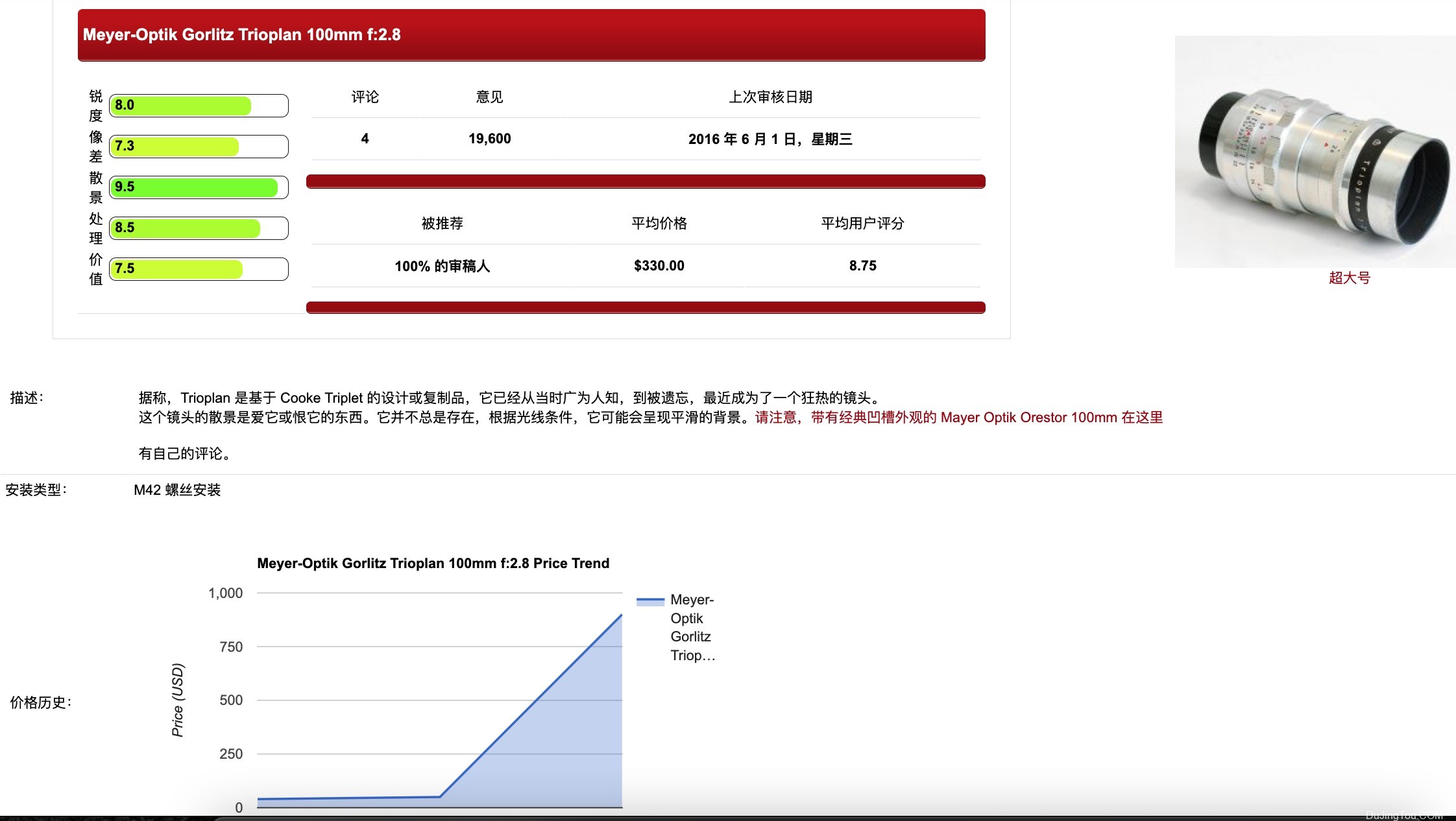Open the 超大号 enlarged image link
Screen dimensions: 1456x821
pyautogui.click(x=1350, y=278)
